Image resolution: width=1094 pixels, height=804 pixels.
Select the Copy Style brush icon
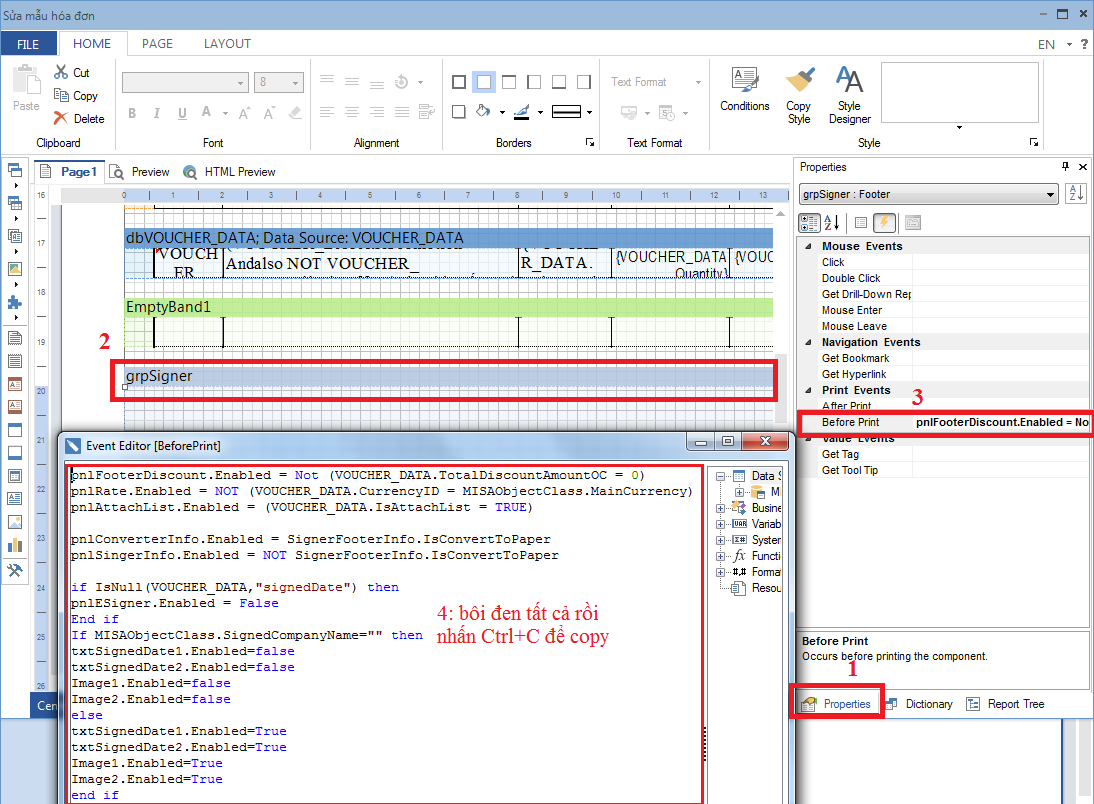tap(800, 80)
